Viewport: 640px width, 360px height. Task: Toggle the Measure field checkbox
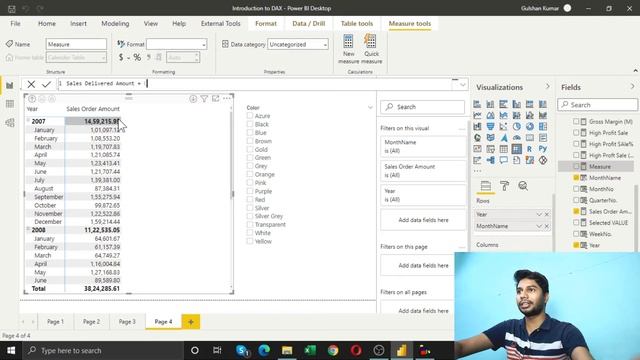[x=576, y=167]
